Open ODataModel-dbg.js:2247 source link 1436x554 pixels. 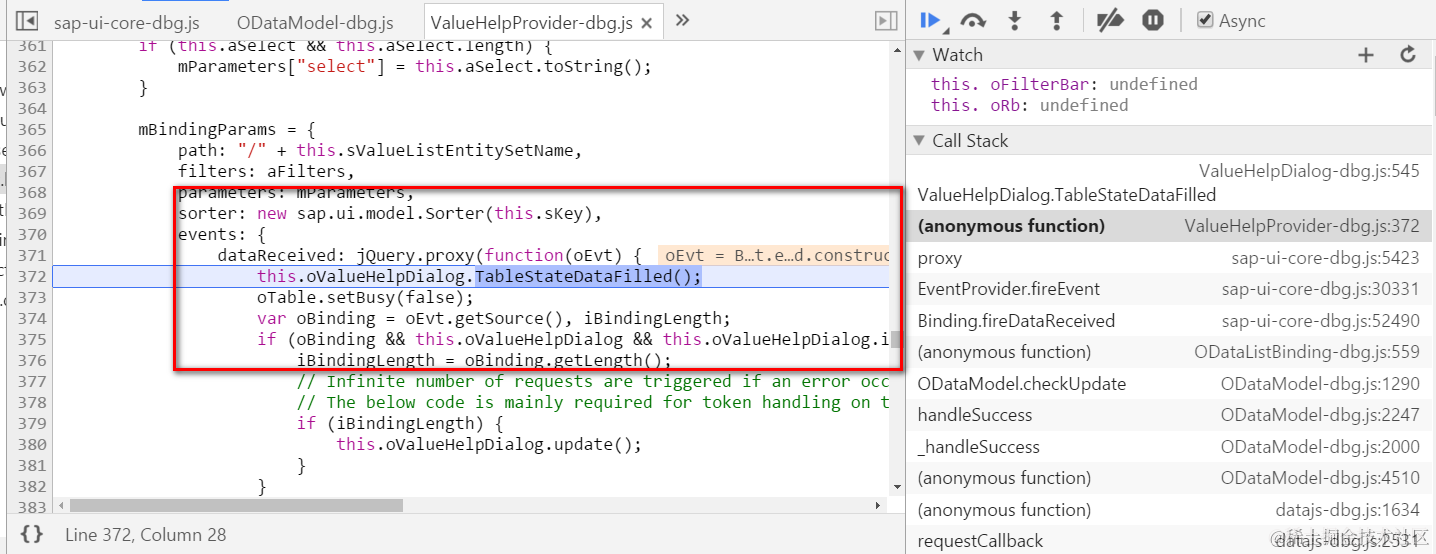point(1320,415)
